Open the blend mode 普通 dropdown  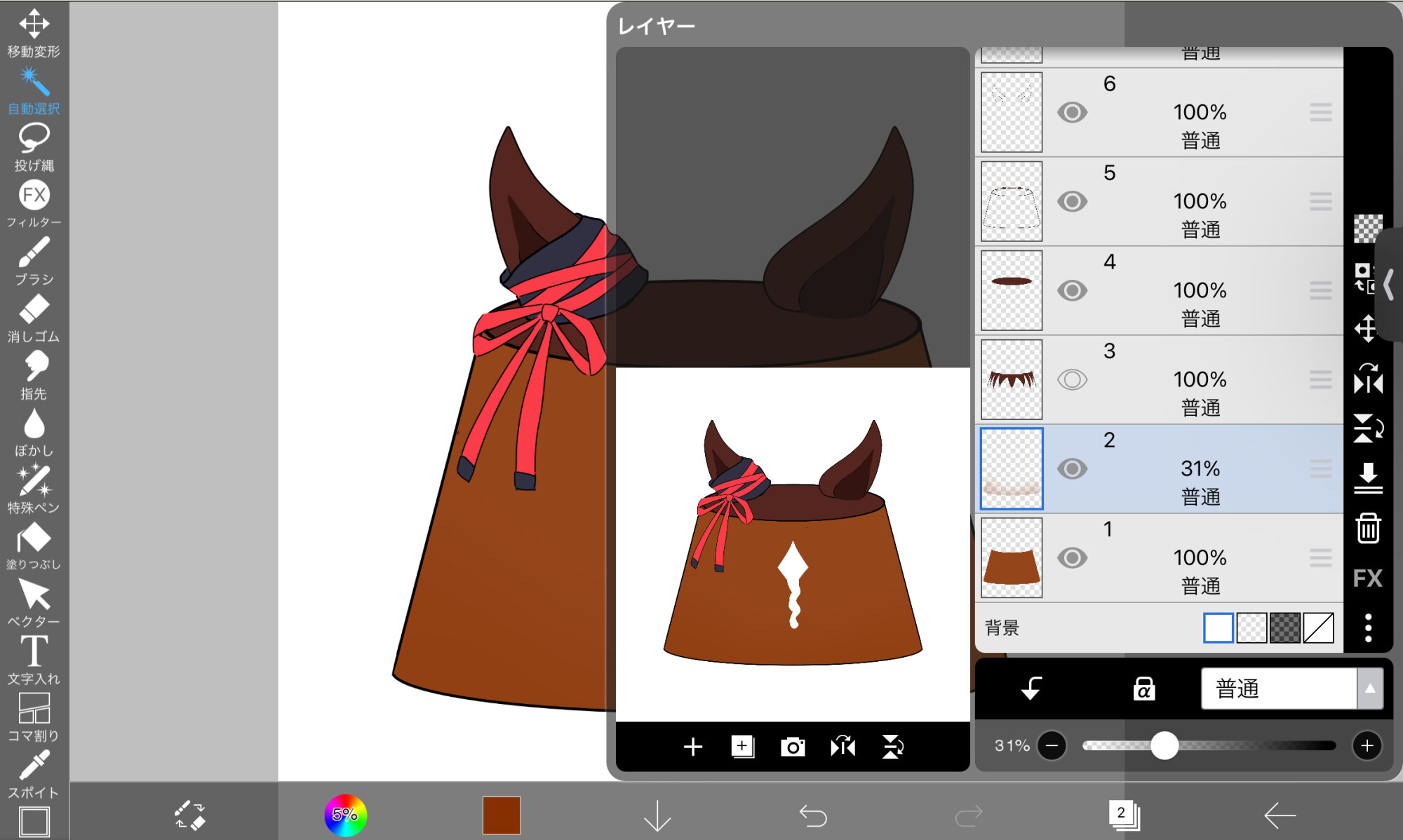click(1291, 689)
